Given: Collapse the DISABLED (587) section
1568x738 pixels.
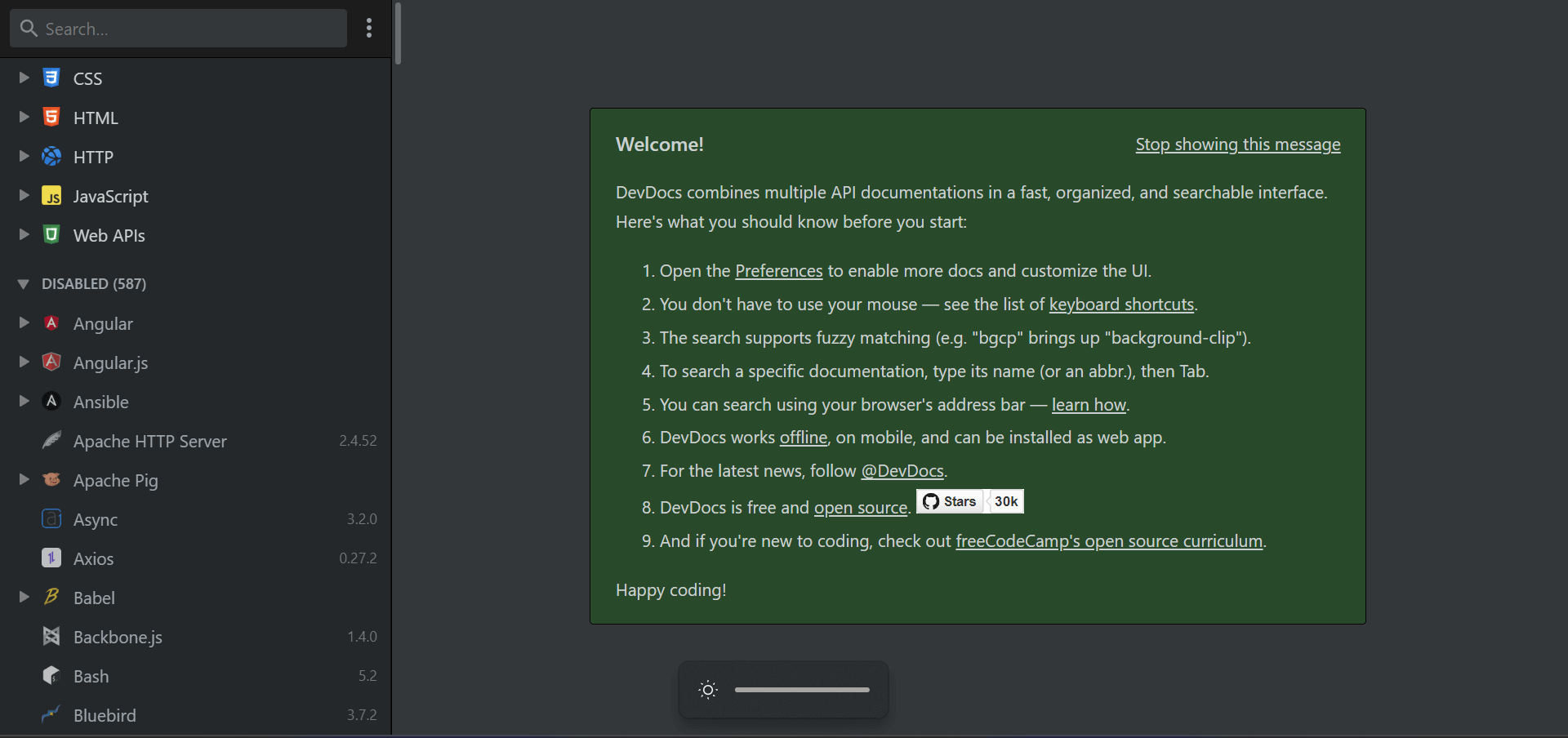Looking at the screenshot, I should pyautogui.click(x=23, y=284).
